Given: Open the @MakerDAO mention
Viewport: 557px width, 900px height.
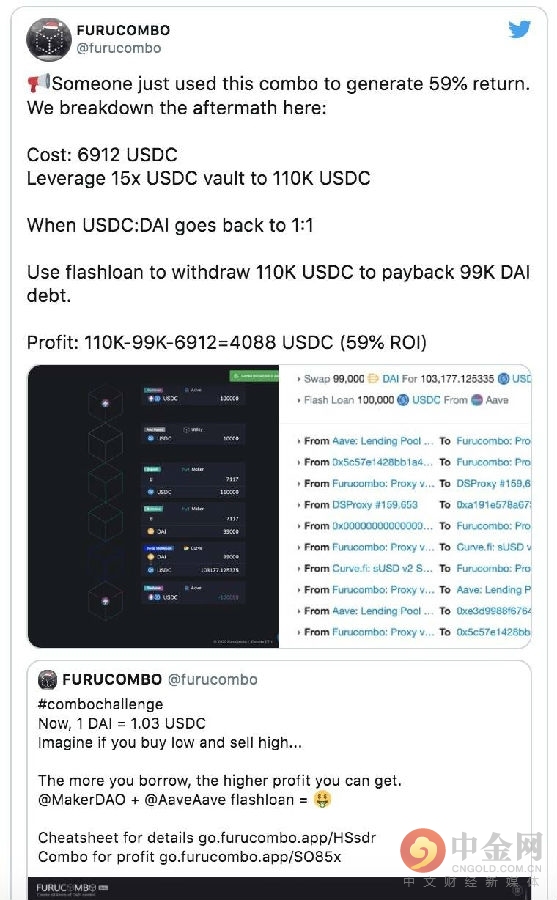Looking at the screenshot, I should [x=82, y=800].
